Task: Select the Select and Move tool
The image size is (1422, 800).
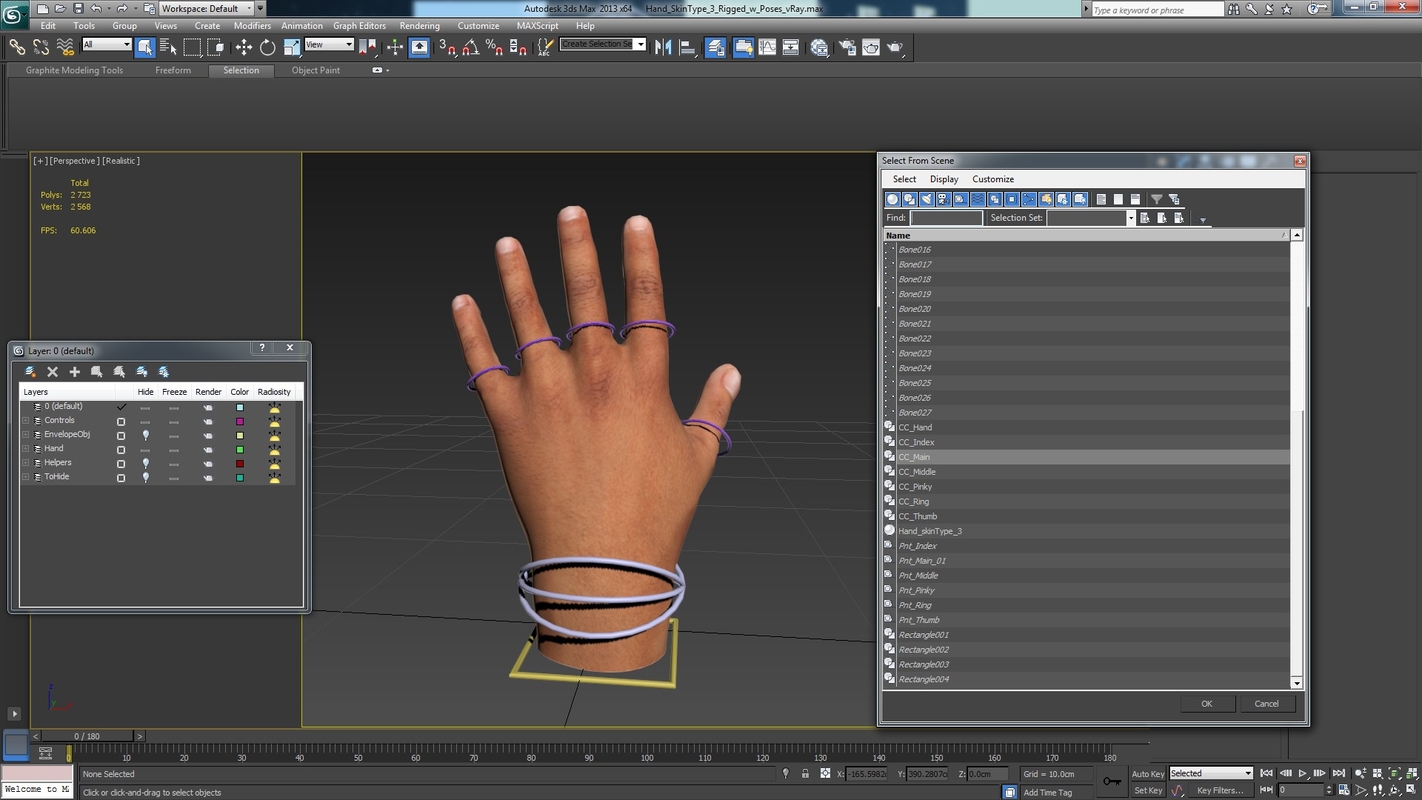Action: [x=243, y=47]
